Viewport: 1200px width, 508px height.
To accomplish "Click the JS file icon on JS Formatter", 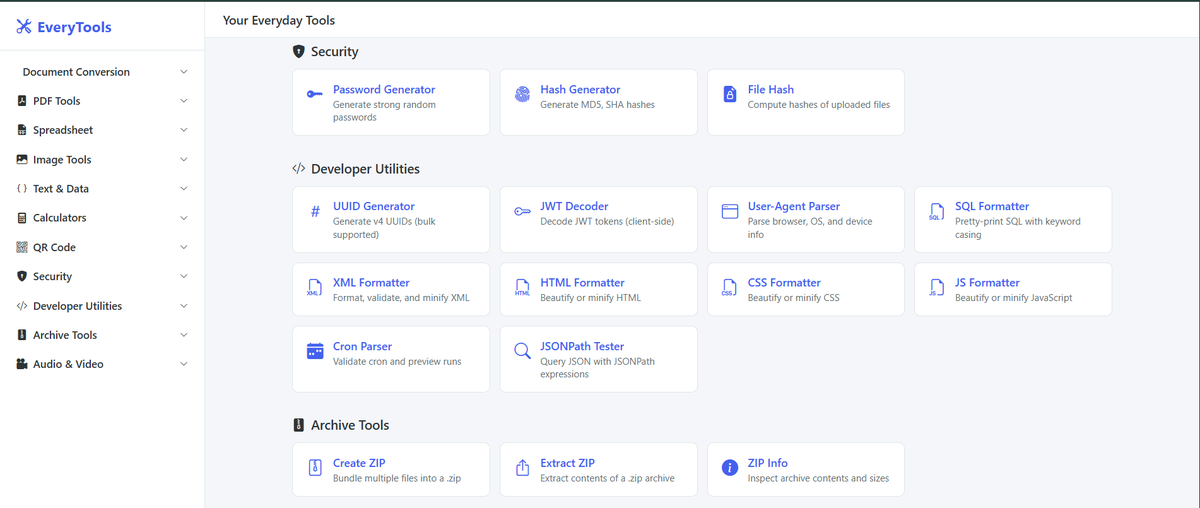I will pyautogui.click(x=936, y=288).
